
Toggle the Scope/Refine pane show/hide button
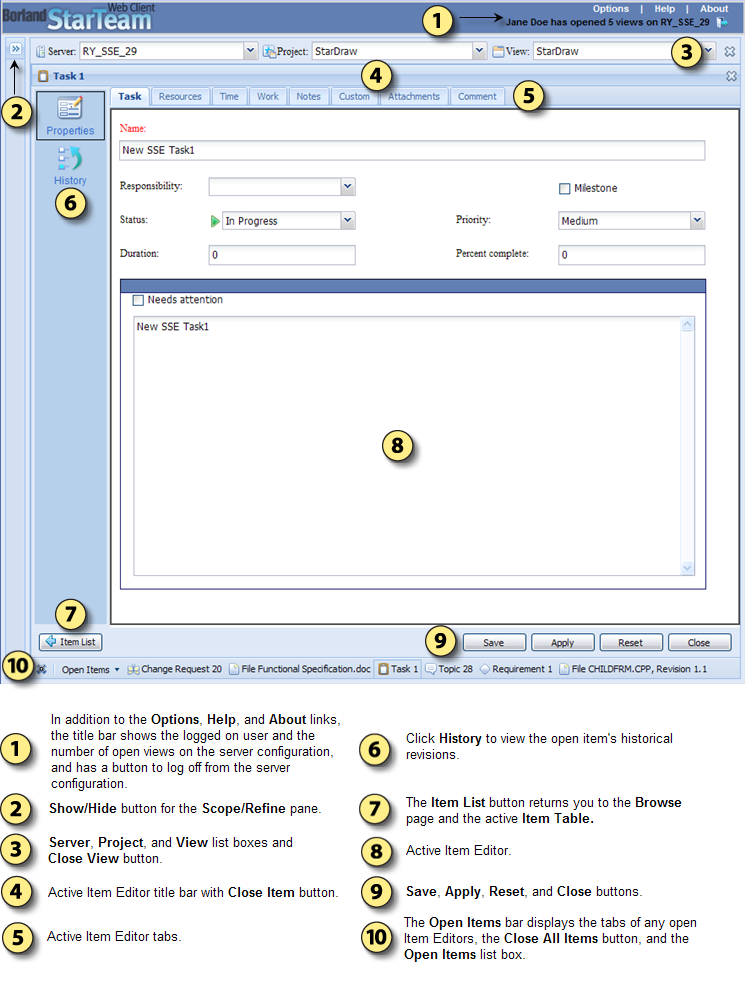coord(16,48)
